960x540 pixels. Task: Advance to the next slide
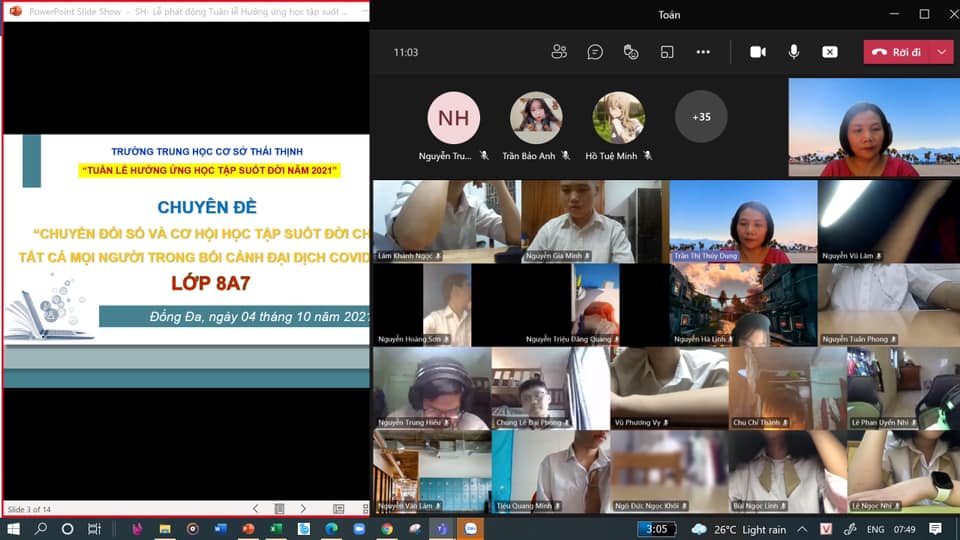[303, 509]
